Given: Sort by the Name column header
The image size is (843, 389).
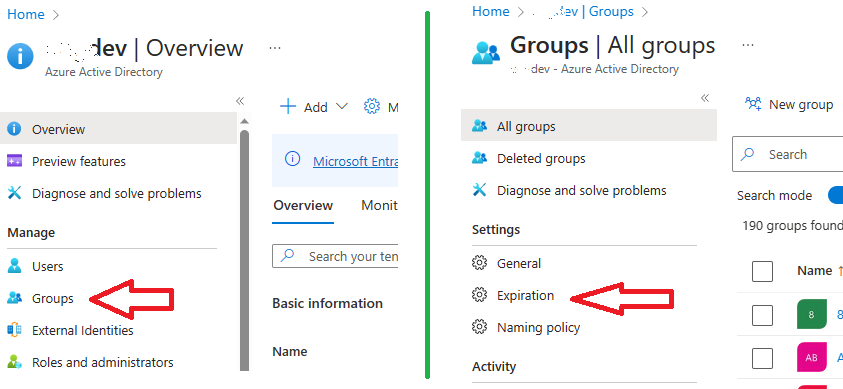Looking at the screenshot, I should (x=815, y=271).
